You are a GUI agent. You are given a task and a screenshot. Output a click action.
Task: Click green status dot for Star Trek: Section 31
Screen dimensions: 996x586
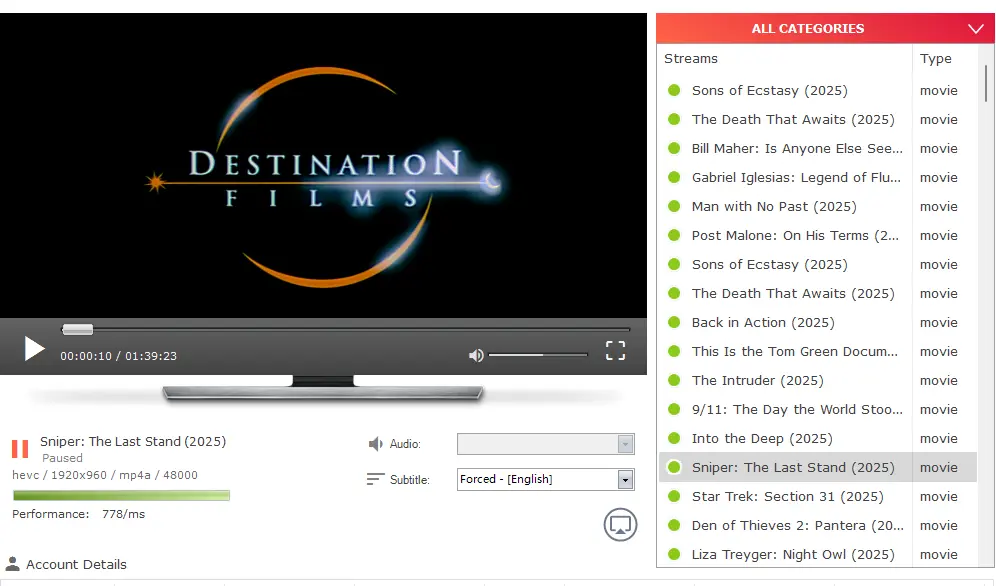[x=674, y=496]
